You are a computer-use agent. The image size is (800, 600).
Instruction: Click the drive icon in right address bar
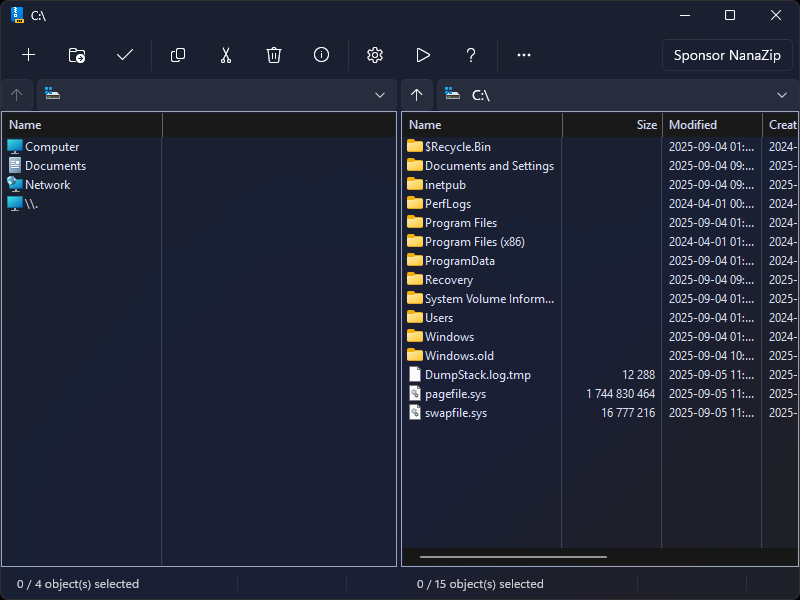click(452, 93)
